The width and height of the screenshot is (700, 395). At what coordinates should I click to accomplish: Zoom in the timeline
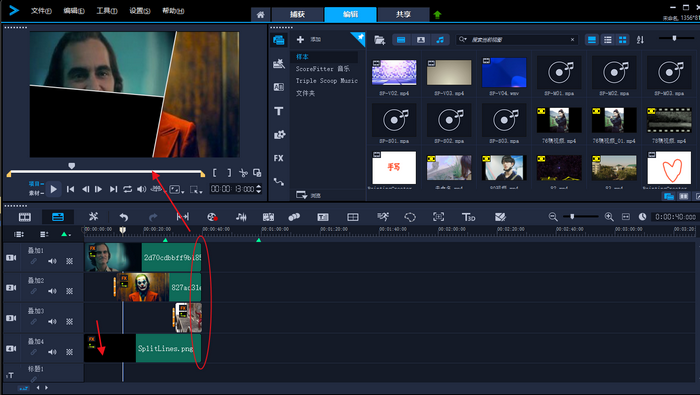tap(608, 217)
